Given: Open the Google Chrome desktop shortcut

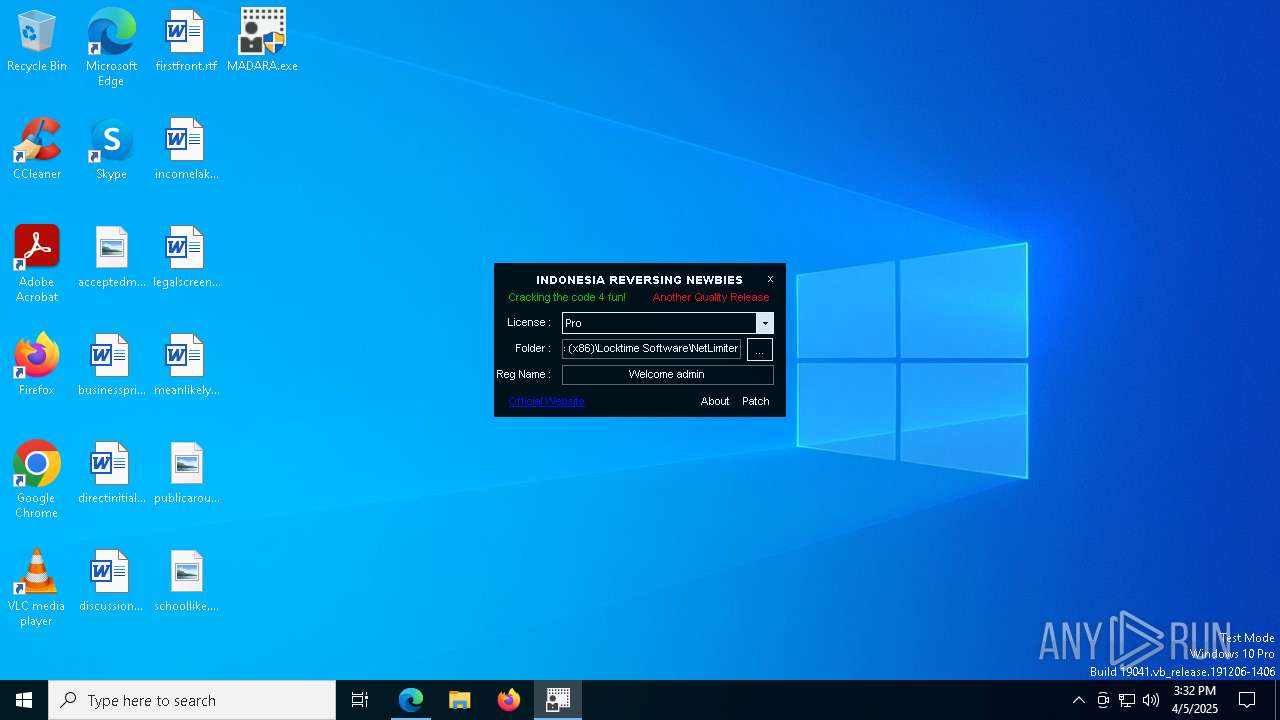Looking at the screenshot, I should click(x=37, y=480).
